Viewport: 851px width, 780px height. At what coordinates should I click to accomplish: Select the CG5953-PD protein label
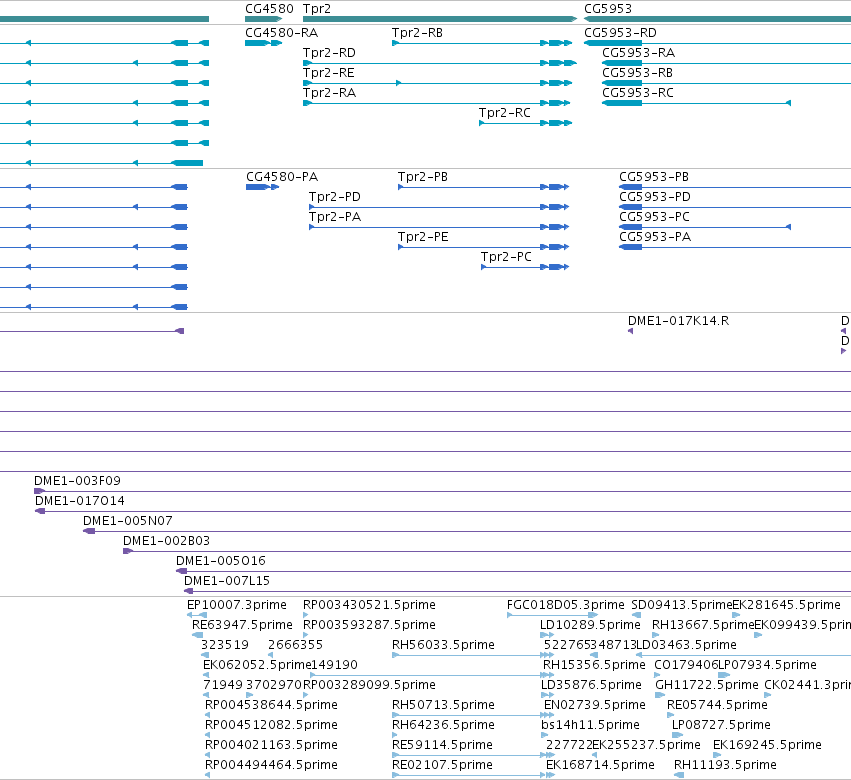(x=655, y=197)
